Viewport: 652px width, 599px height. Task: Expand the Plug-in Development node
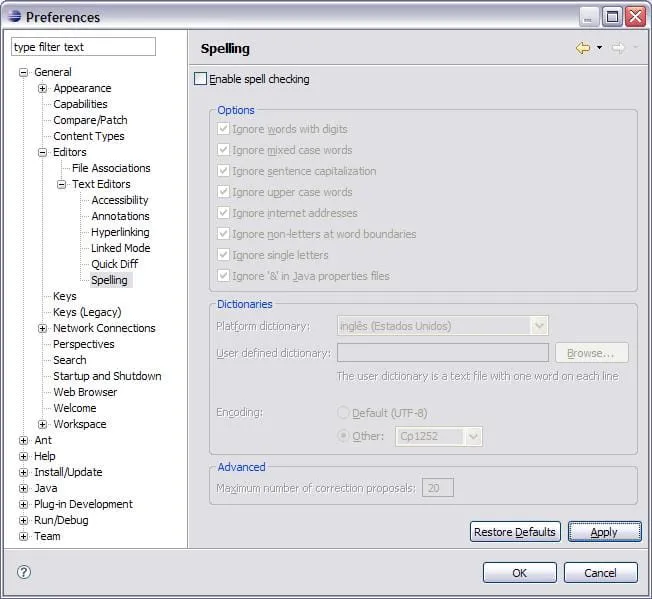pos(24,504)
